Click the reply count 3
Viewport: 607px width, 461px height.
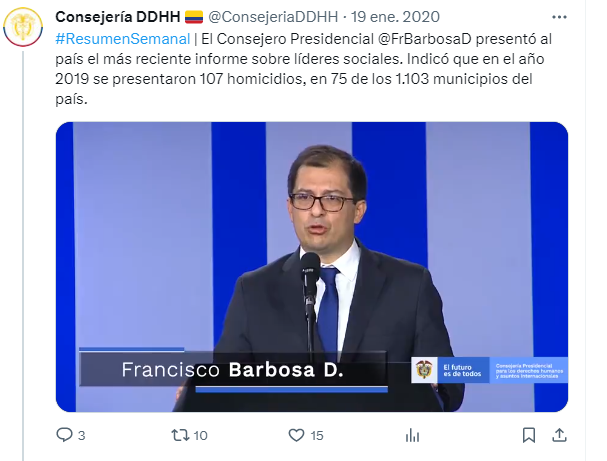click(81, 435)
